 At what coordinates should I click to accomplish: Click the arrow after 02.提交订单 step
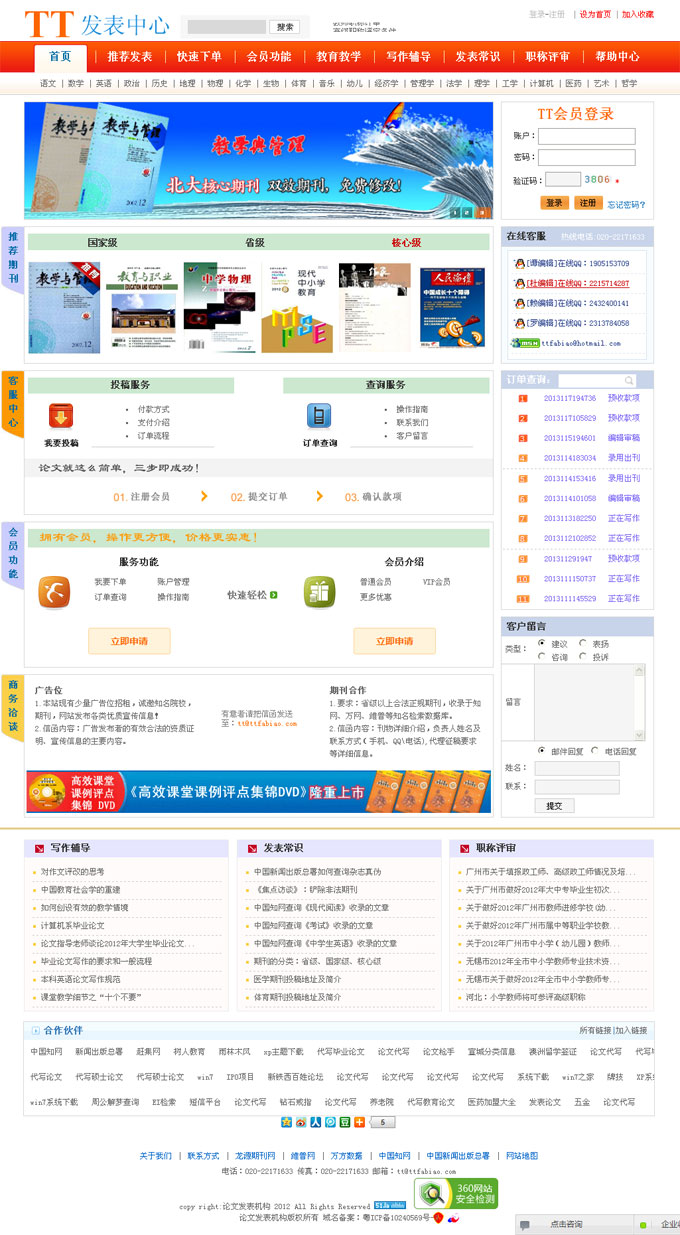[320, 496]
